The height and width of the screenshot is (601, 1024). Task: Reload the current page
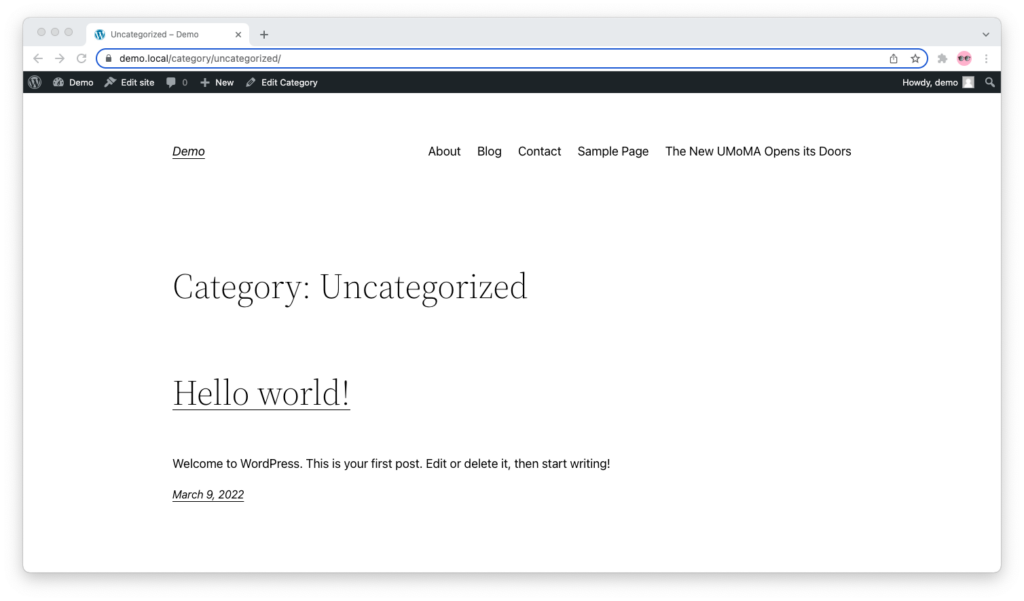[x=82, y=58]
